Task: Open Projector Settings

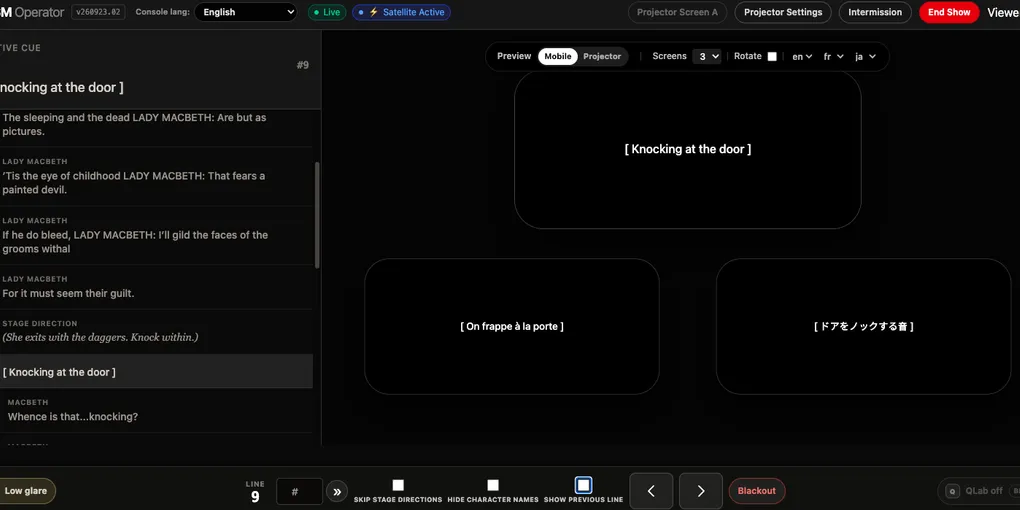Action: (x=783, y=12)
